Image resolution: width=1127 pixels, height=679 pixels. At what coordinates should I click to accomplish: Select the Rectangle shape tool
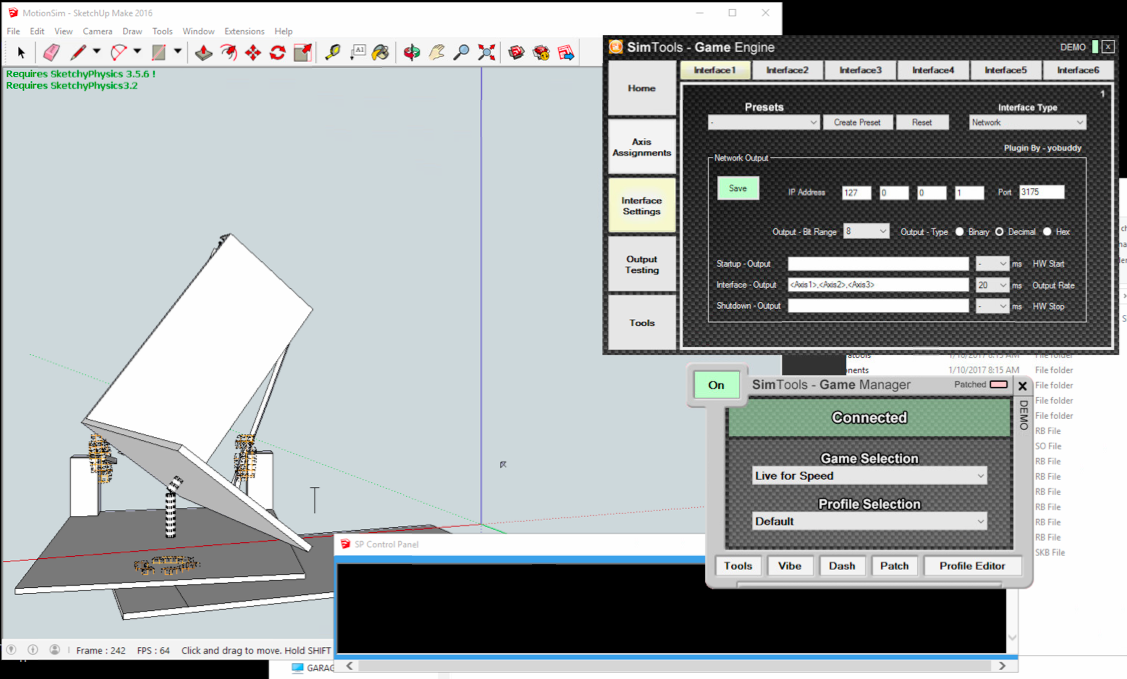159,52
